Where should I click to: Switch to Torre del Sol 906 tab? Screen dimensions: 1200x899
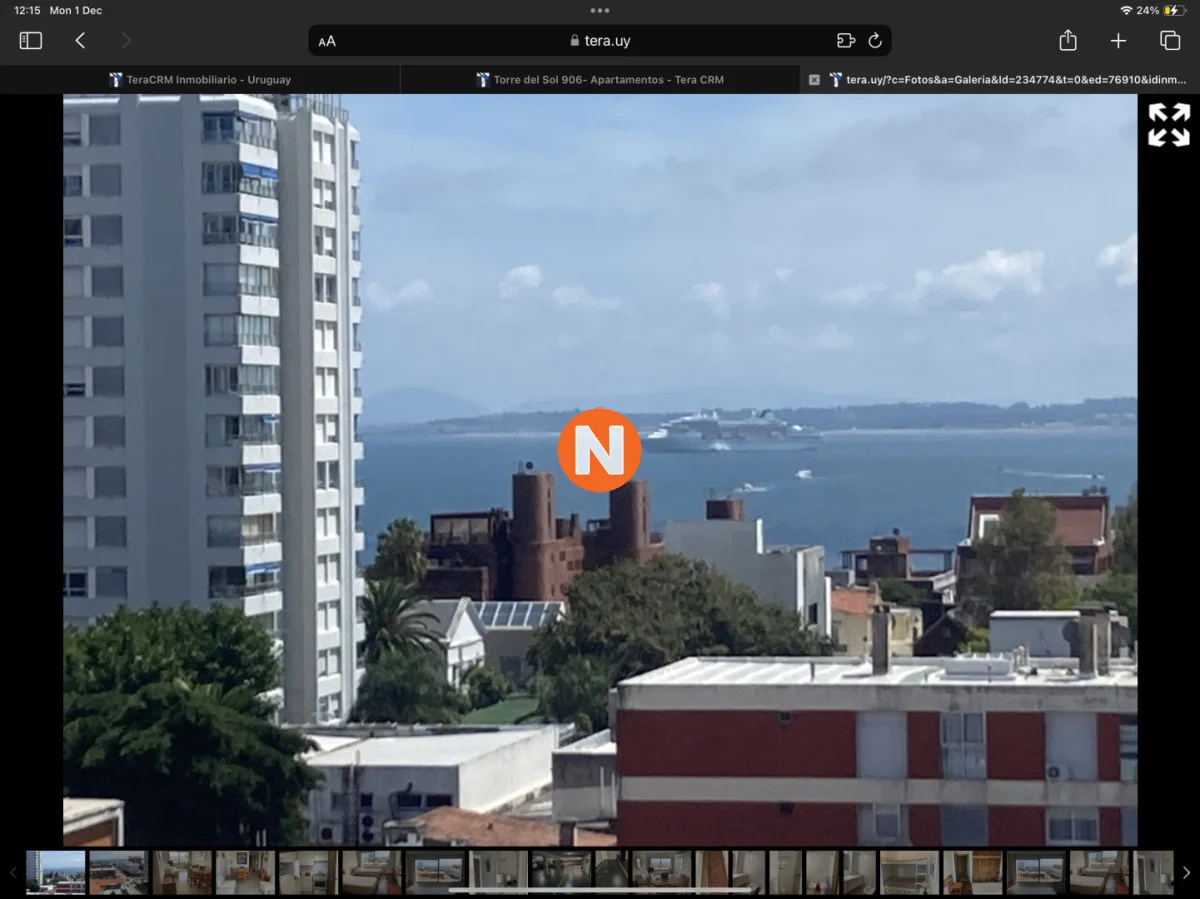pyautogui.click(x=600, y=80)
